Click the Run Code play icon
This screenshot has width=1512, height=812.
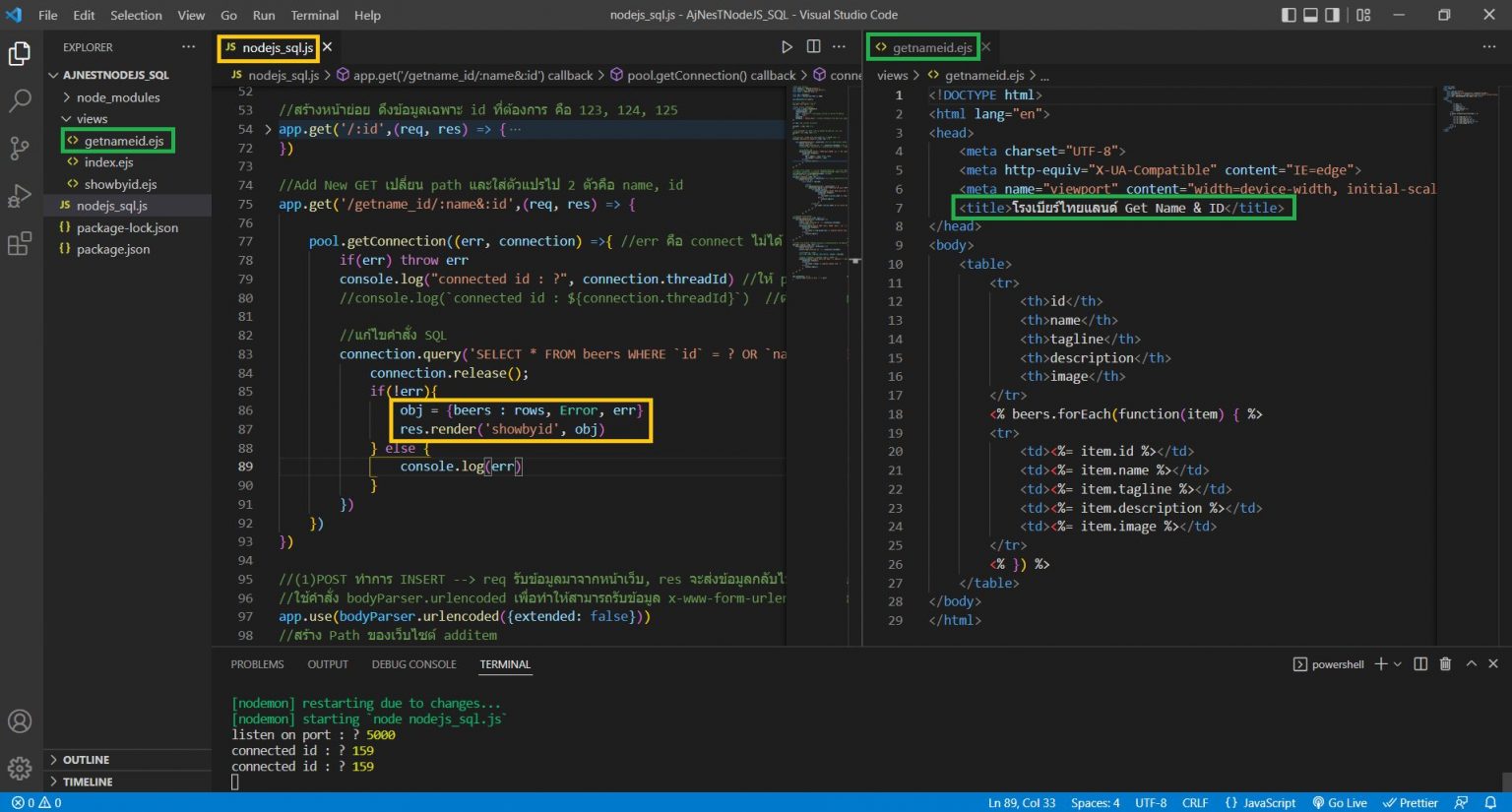pos(787,47)
